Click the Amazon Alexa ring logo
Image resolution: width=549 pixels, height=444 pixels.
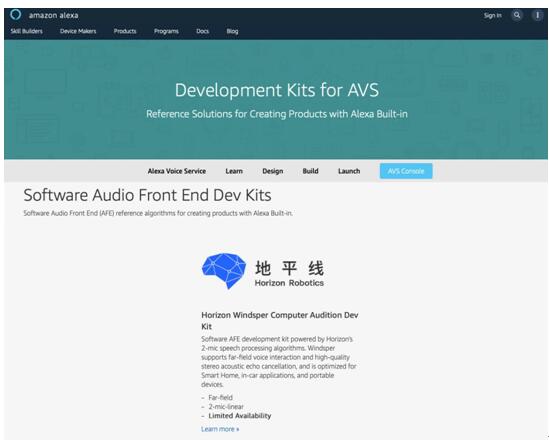[x=16, y=15]
